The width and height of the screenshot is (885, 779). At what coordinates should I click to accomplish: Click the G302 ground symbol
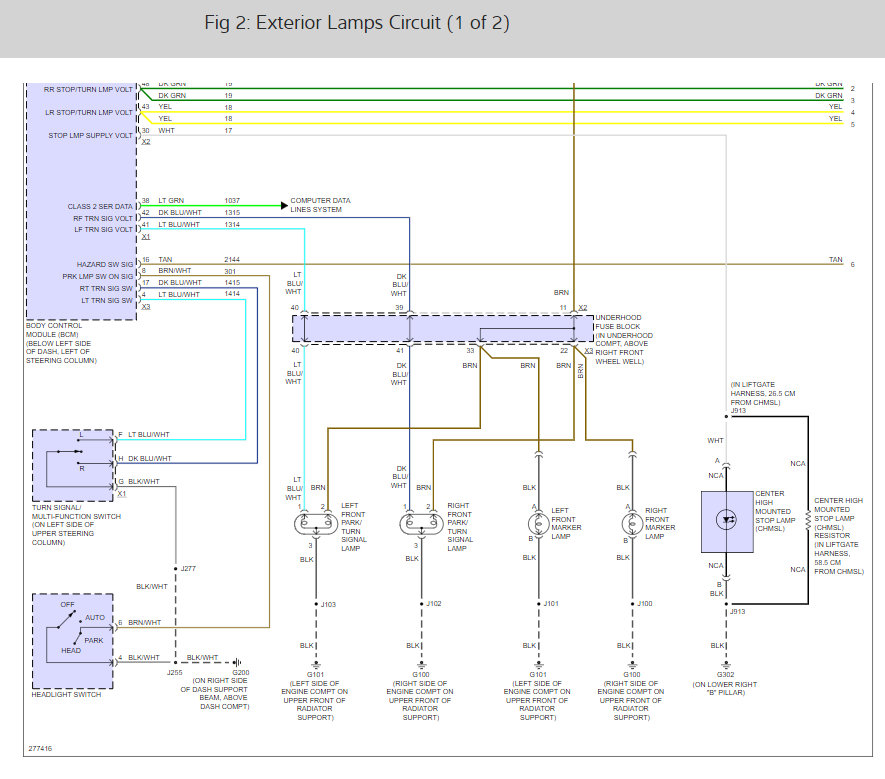726,665
